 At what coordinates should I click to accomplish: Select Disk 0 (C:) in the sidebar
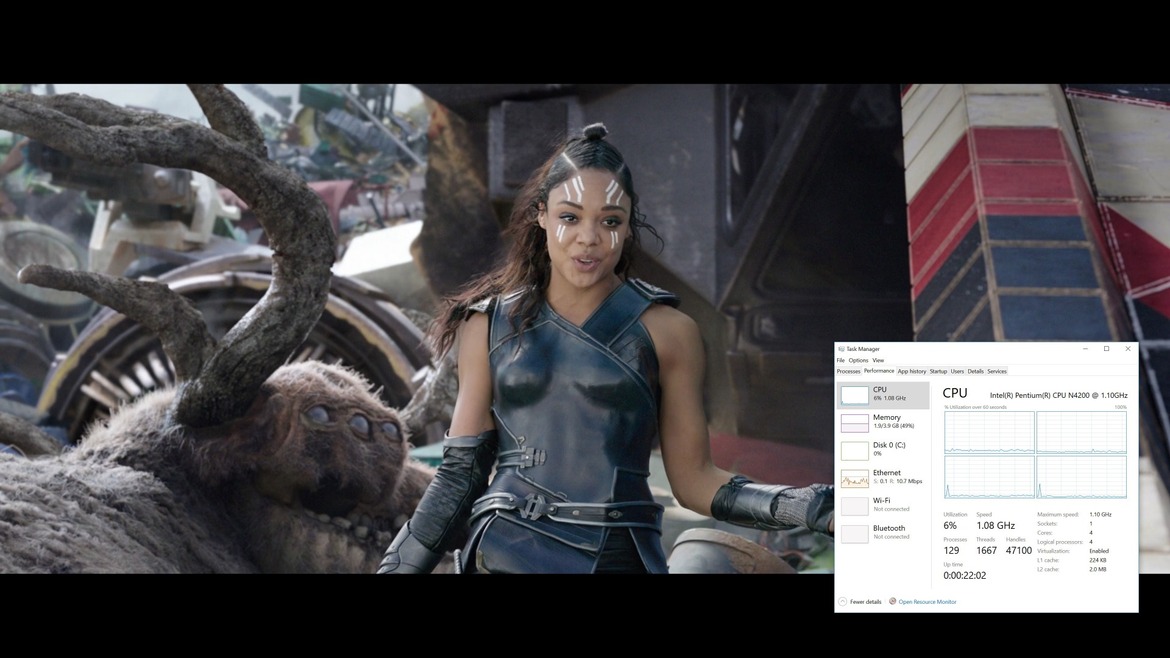click(x=883, y=450)
